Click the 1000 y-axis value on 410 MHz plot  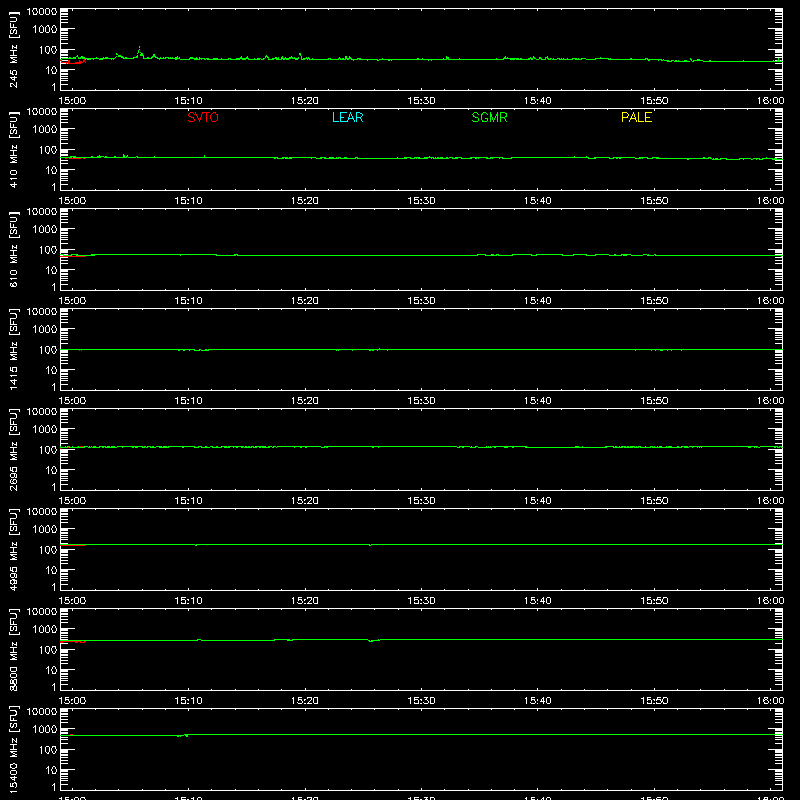45,130
